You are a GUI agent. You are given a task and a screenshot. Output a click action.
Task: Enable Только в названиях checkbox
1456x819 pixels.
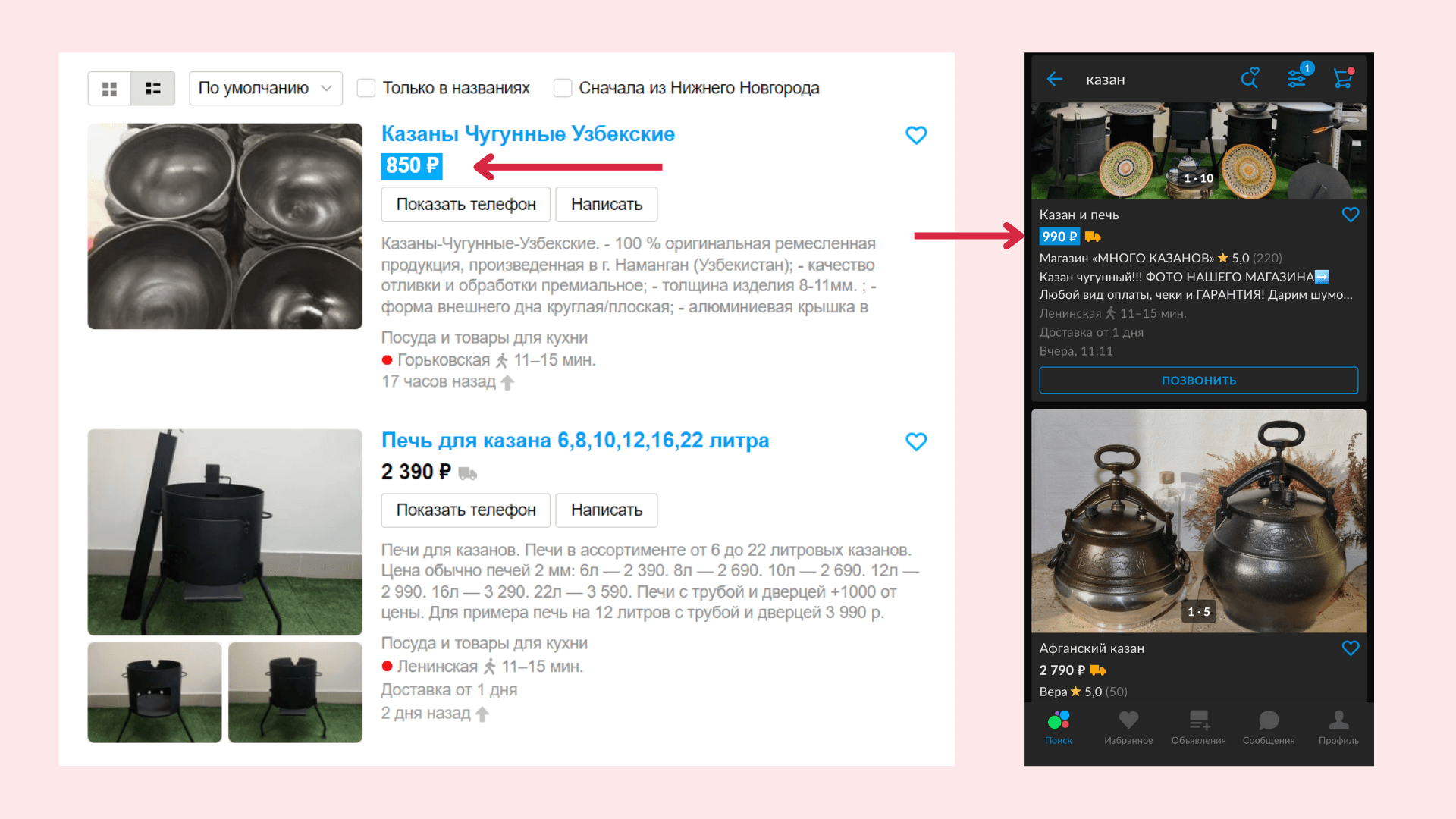(366, 88)
